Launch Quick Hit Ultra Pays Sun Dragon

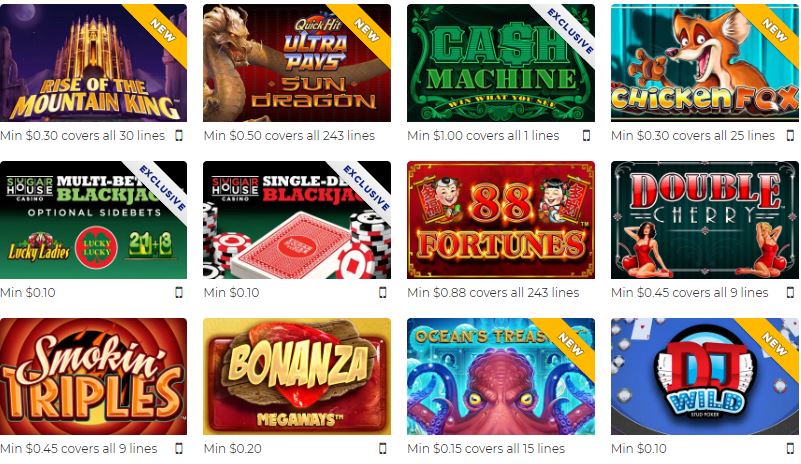click(x=297, y=63)
